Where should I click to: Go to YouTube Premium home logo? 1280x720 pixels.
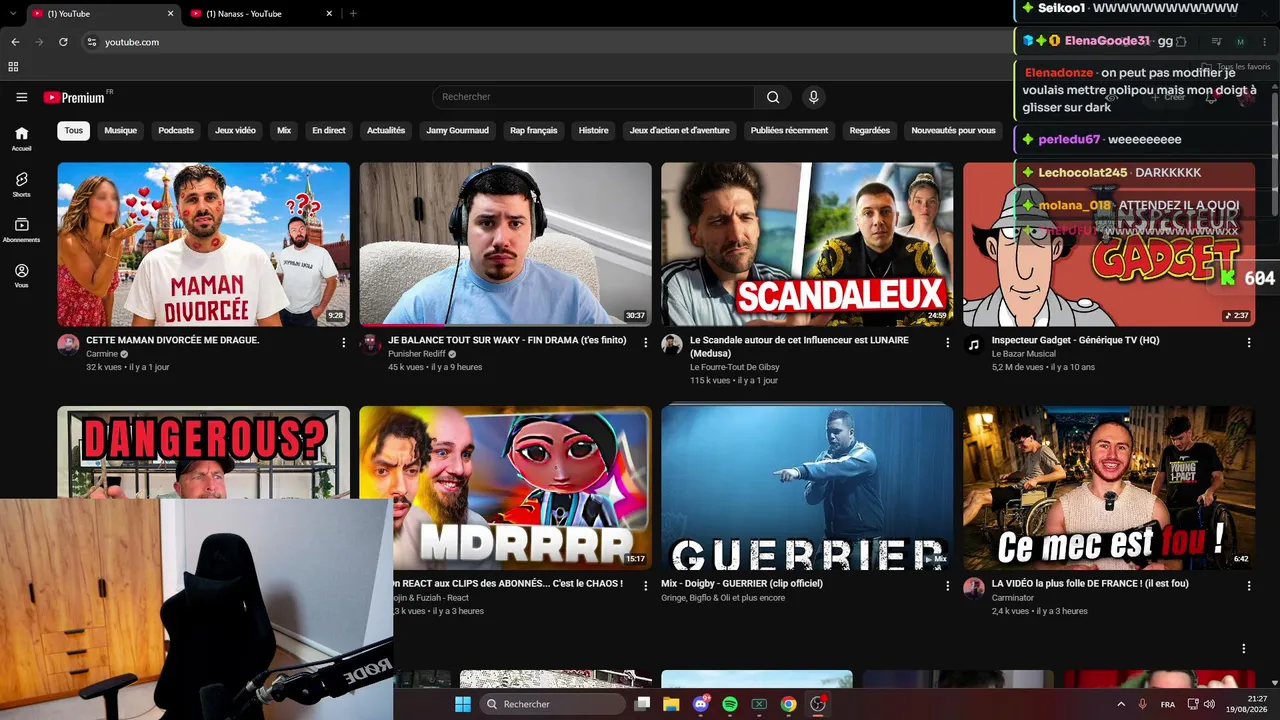[74, 97]
